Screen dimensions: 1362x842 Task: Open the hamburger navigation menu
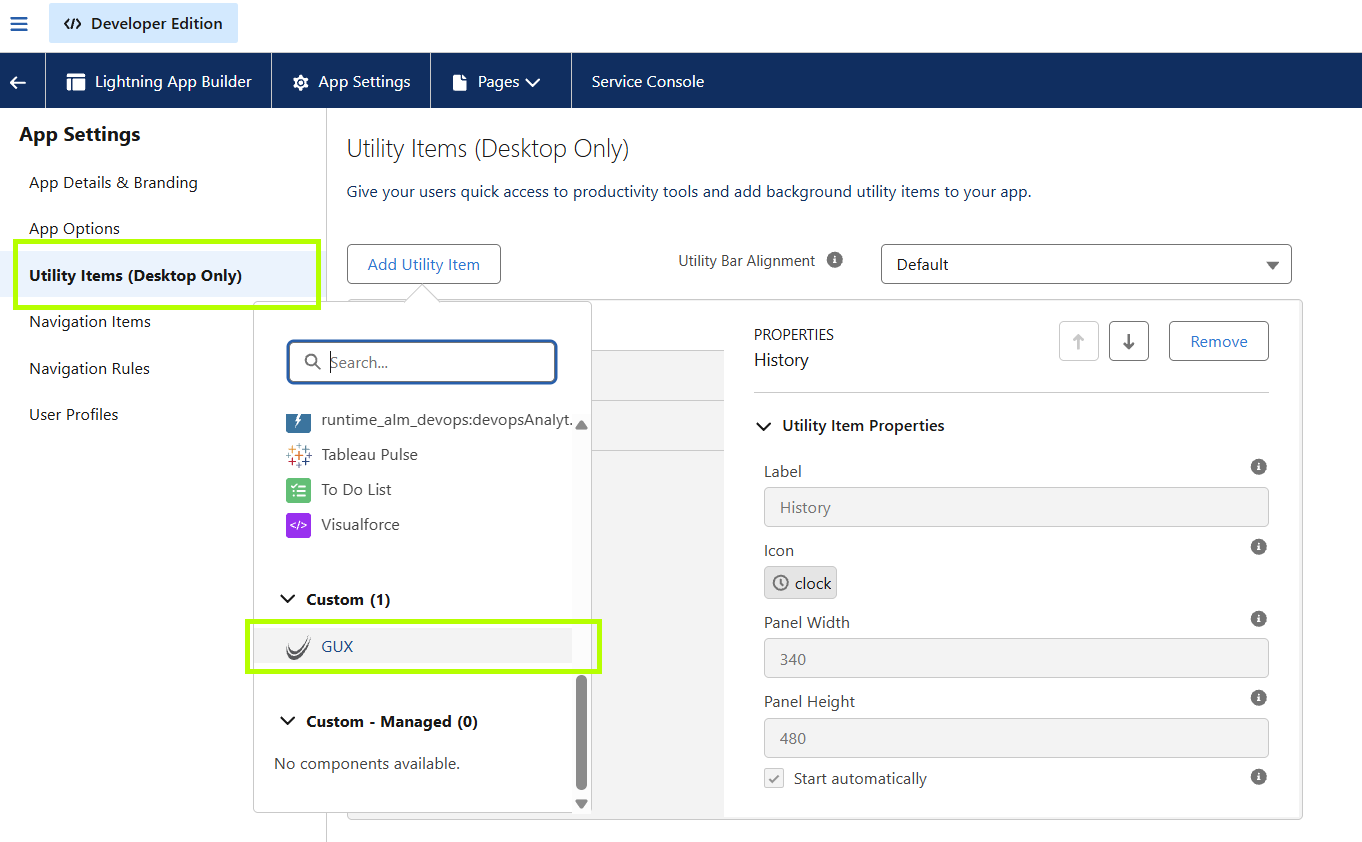point(19,23)
